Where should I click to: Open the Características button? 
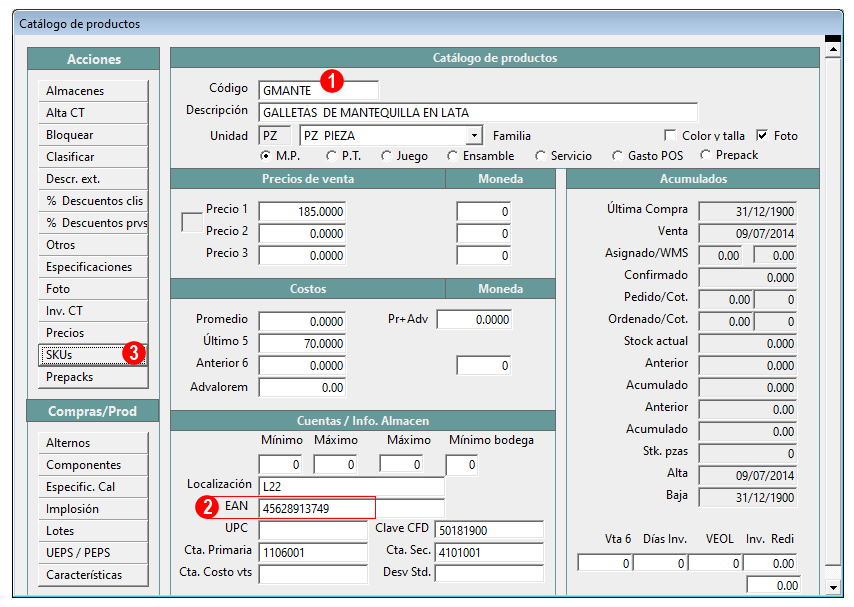tap(93, 575)
